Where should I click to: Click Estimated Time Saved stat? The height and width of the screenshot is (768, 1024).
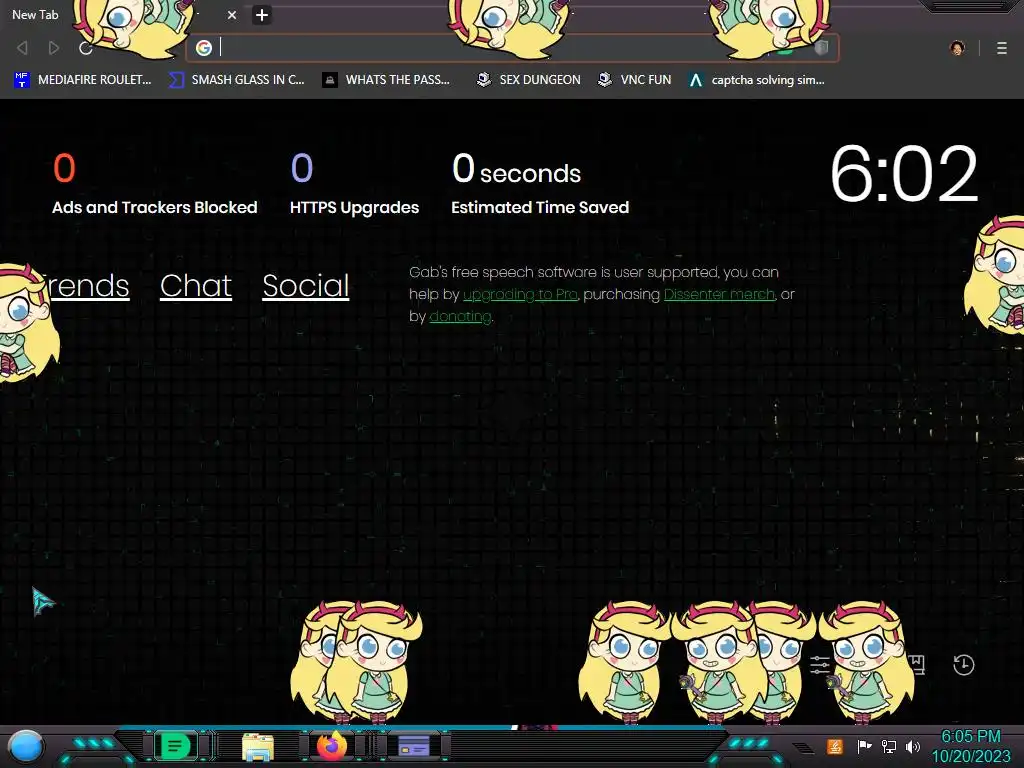pos(540,184)
